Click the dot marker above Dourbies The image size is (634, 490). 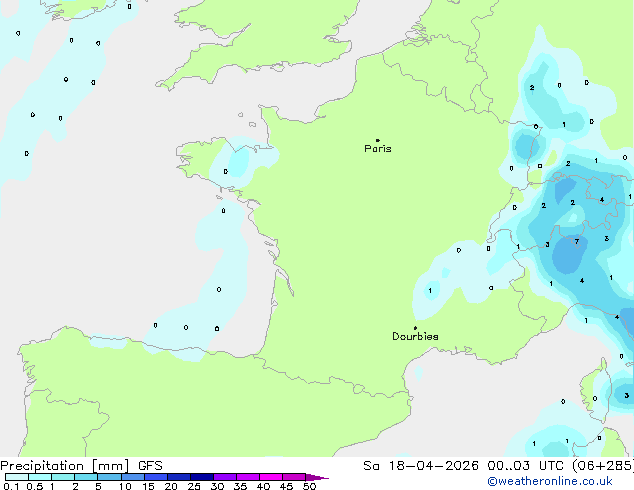tap(415, 328)
